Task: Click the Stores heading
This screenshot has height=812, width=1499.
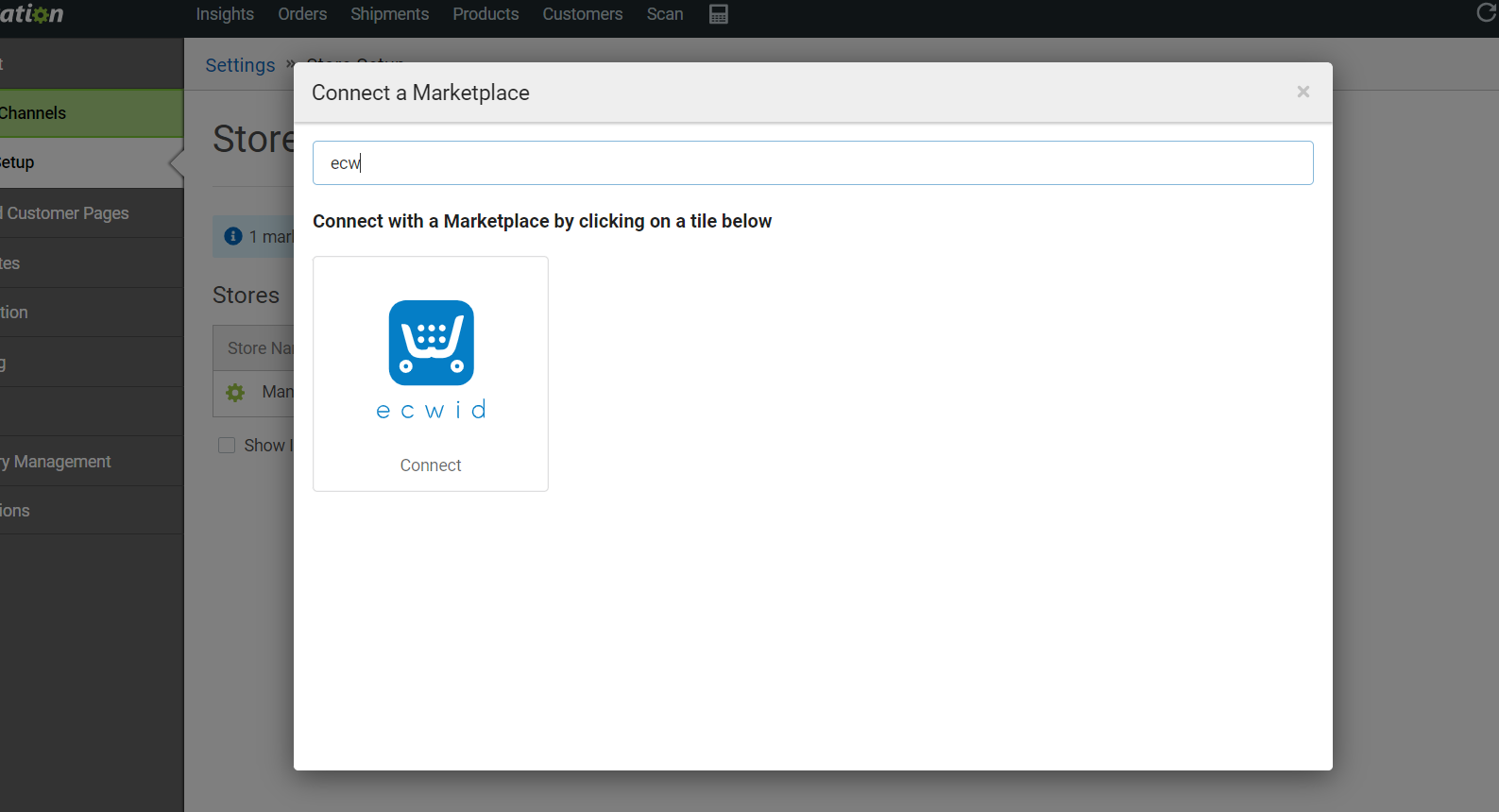Action: tap(247, 296)
